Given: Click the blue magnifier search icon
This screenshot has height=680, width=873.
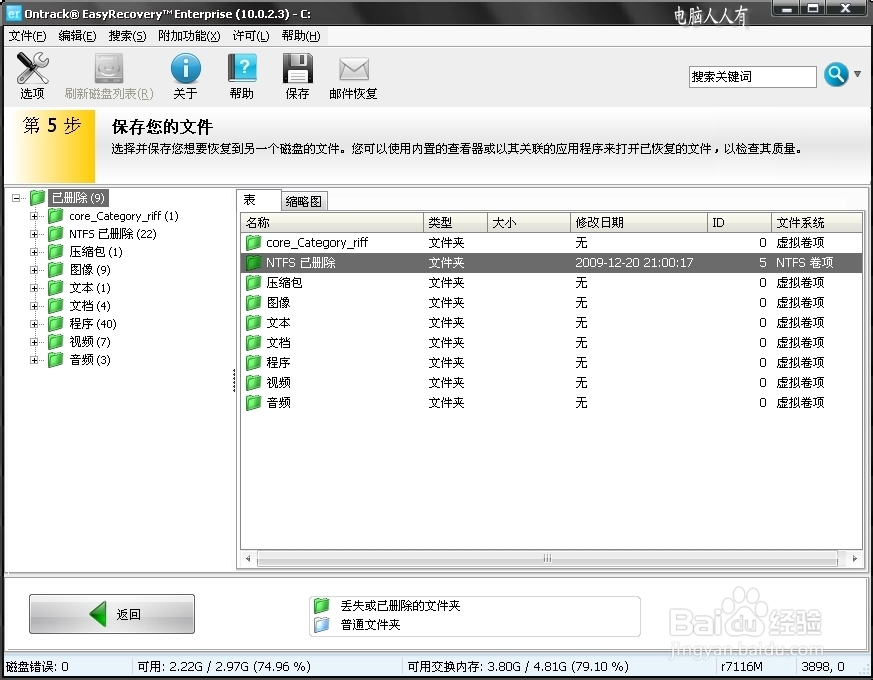Looking at the screenshot, I should pyautogui.click(x=836, y=75).
